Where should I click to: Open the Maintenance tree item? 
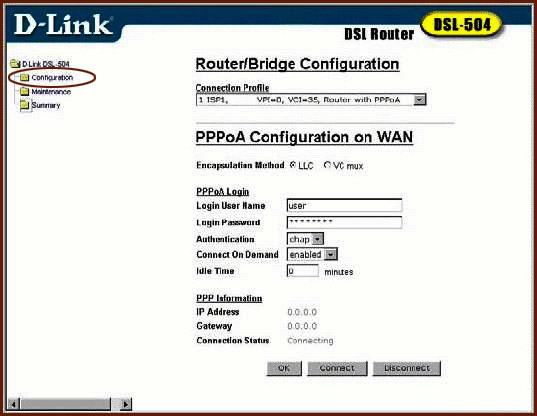pos(51,92)
